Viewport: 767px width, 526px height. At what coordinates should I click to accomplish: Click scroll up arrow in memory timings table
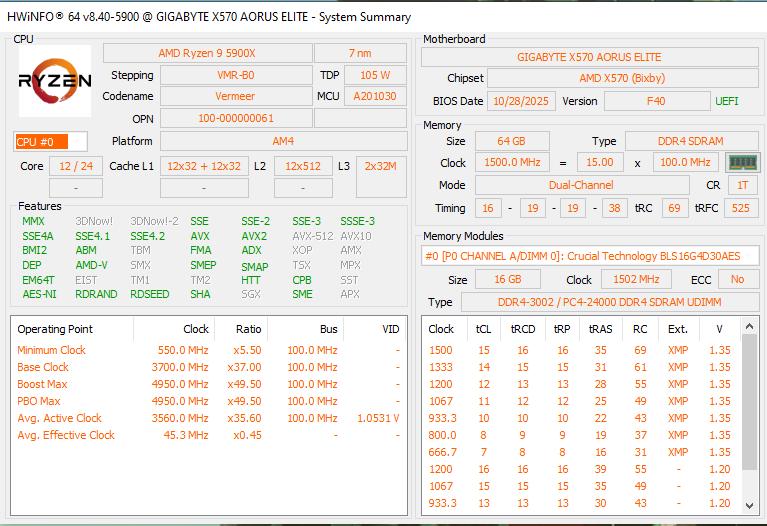[749, 326]
